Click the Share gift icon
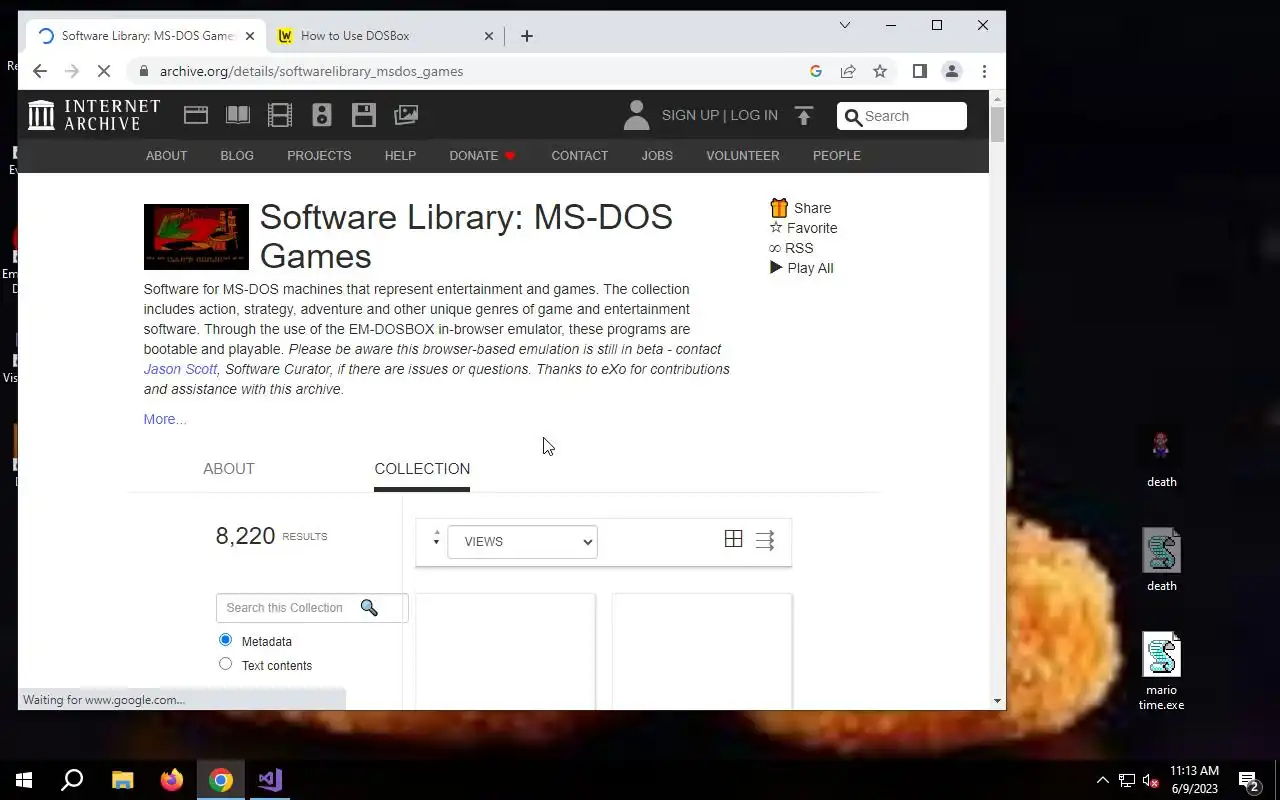The width and height of the screenshot is (1280, 800). pos(779,208)
